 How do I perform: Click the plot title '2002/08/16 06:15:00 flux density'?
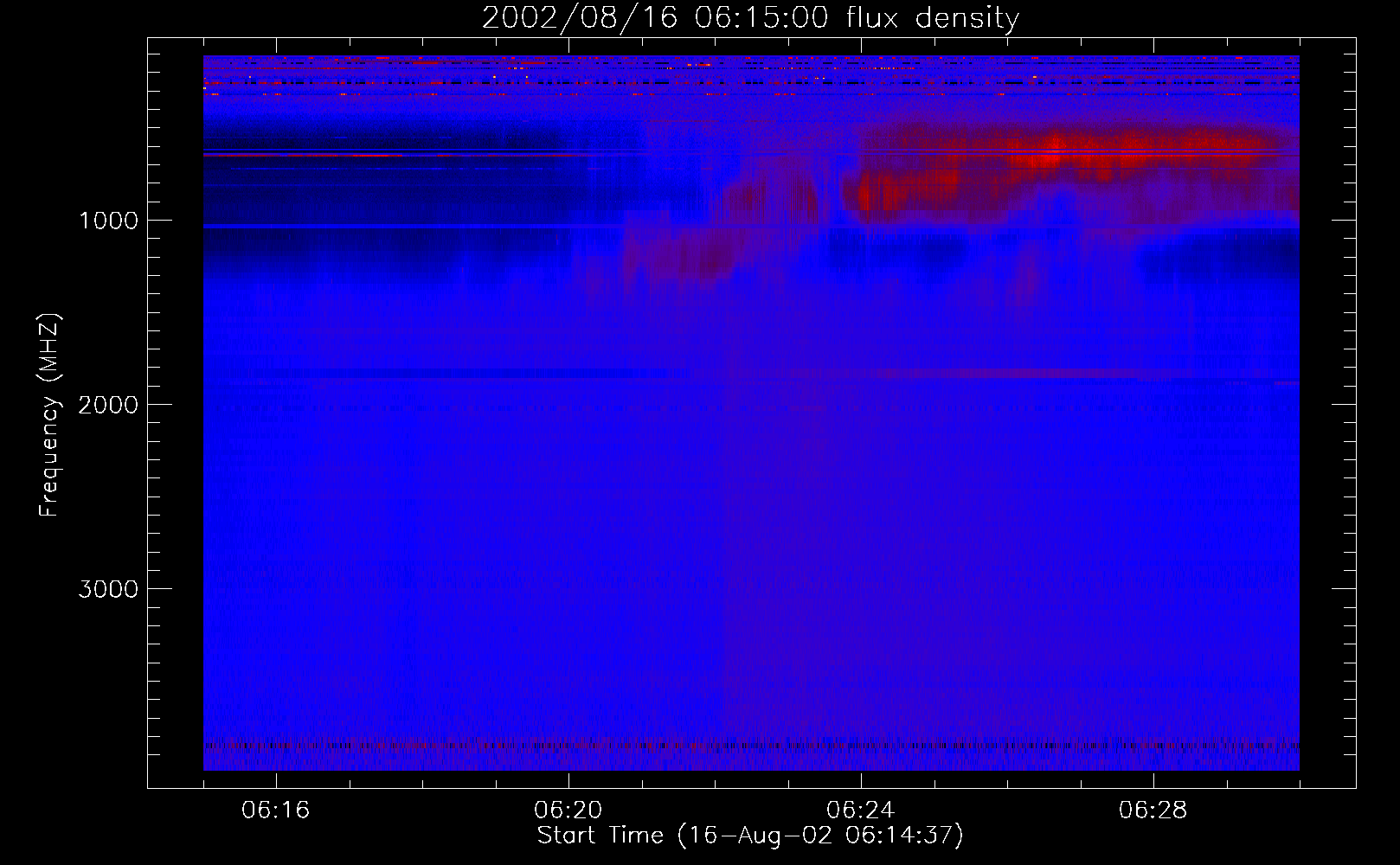pos(750,18)
